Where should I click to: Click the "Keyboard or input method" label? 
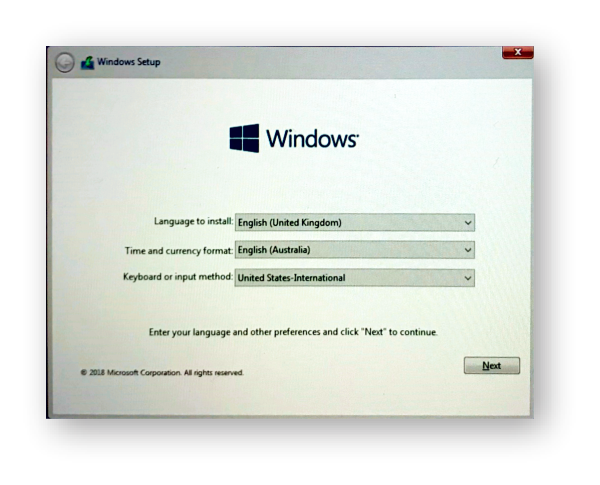point(180,276)
